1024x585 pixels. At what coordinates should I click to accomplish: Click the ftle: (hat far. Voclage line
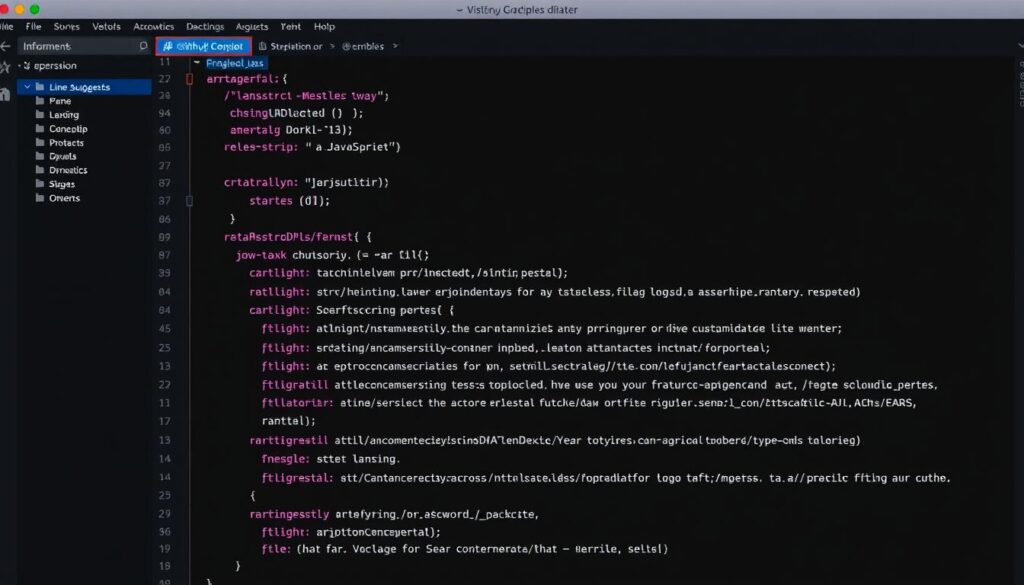coord(464,549)
